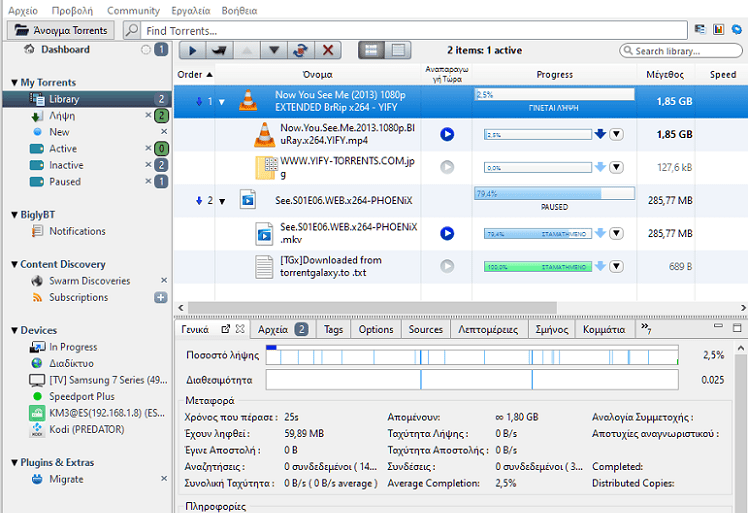
Task: Collapse the BiglyBT sidebar section
Action: click(x=14, y=215)
